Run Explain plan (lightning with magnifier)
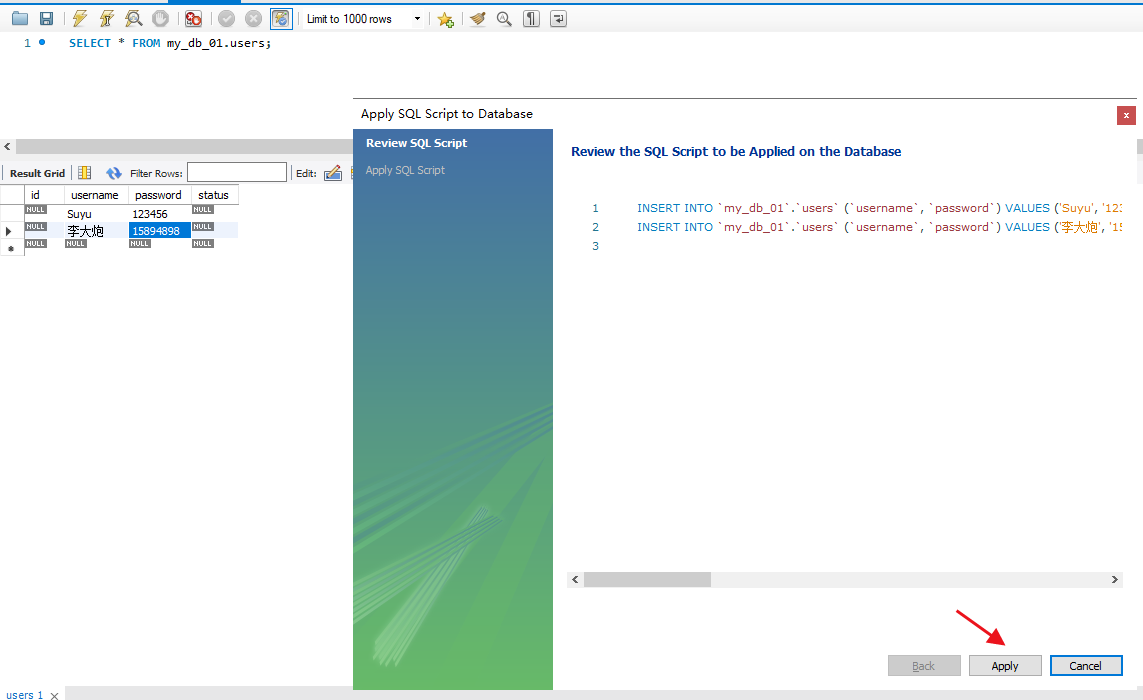Viewport: 1143px width, 700px height. [x=133, y=19]
